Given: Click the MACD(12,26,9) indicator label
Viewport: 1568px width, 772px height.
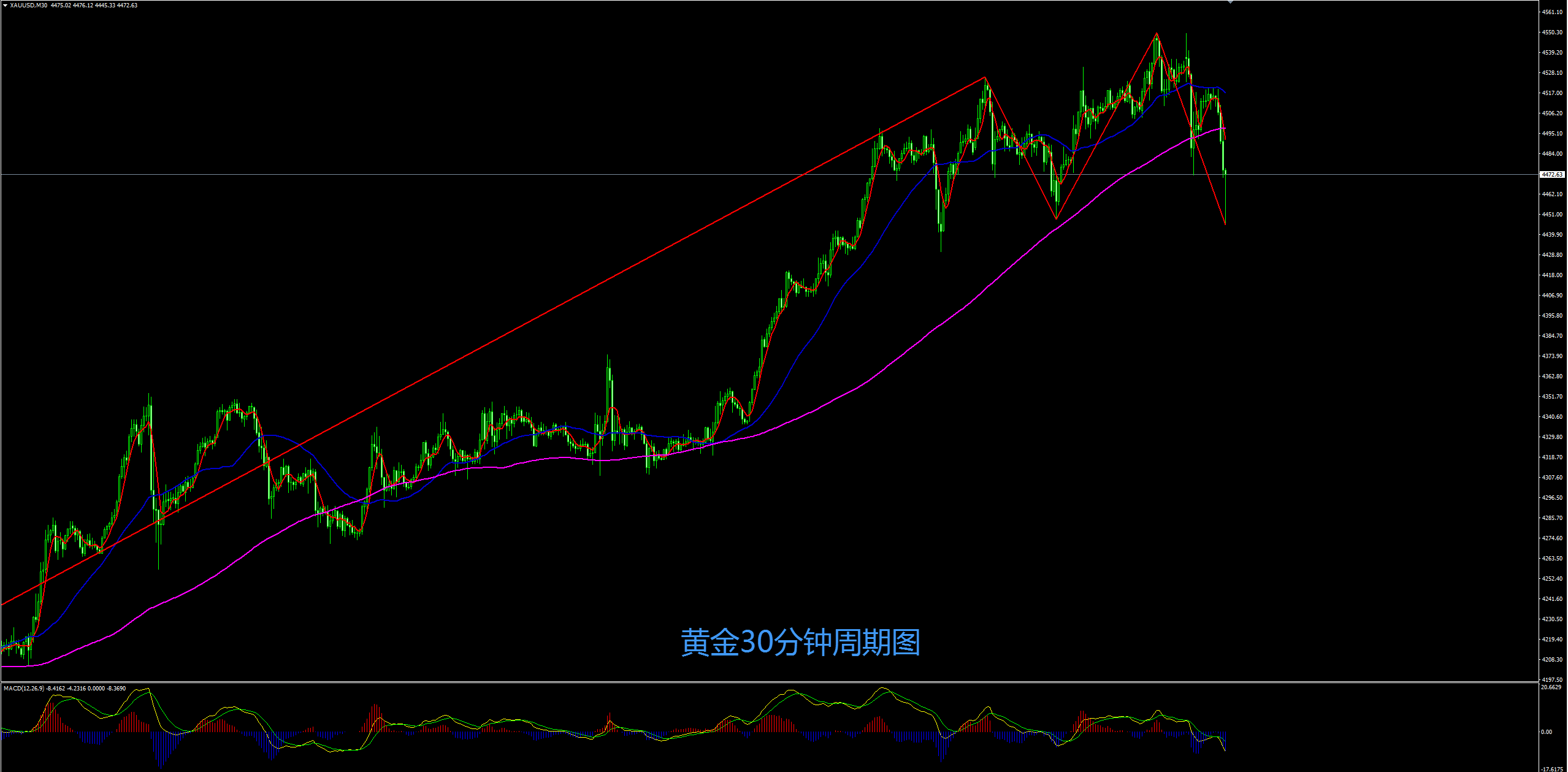Looking at the screenshot, I should coord(24,689).
